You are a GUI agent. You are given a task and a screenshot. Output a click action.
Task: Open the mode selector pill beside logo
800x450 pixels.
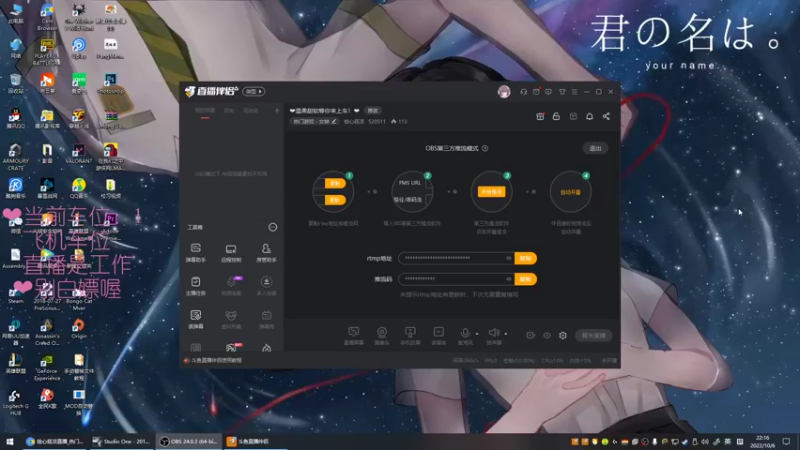coord(254,92)
